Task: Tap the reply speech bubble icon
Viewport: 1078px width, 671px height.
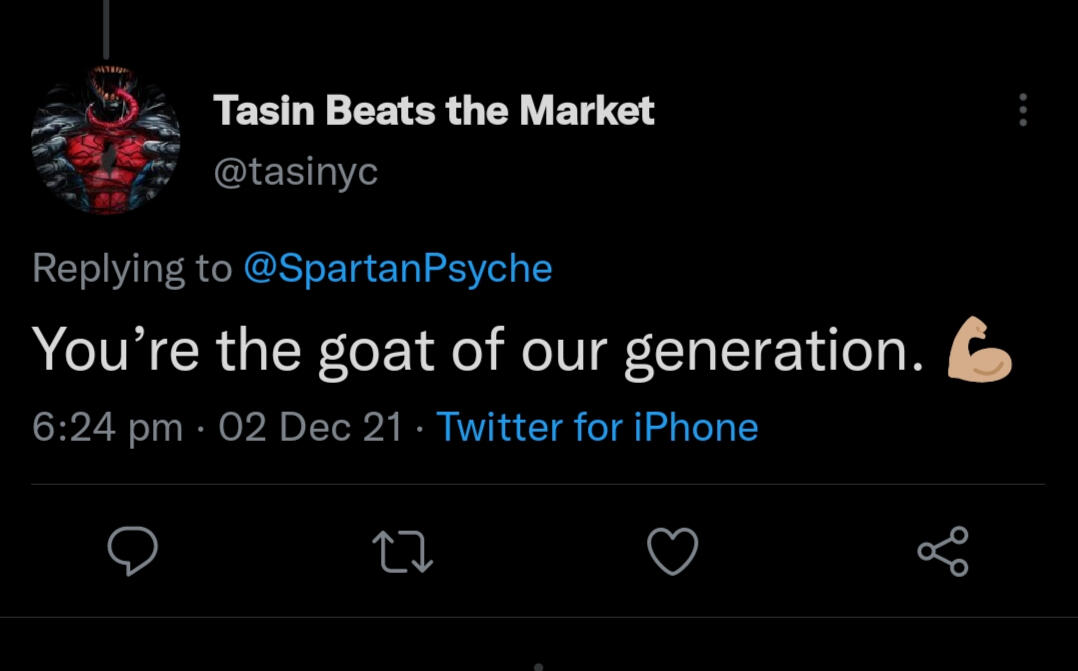Action: (x=132, y=550)
